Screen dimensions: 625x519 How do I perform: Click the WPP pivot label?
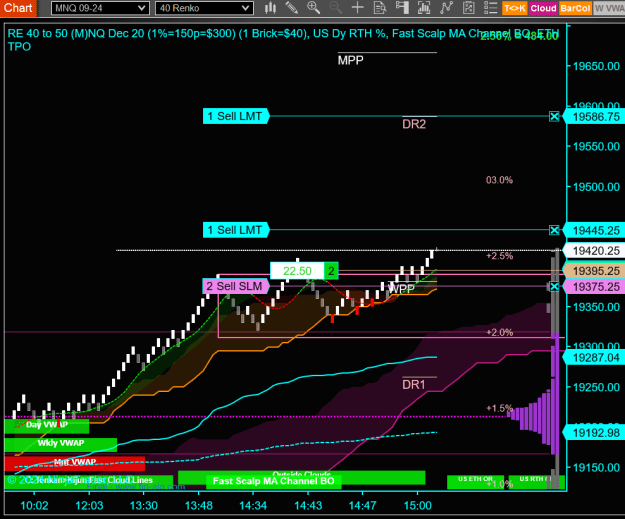pyautogui.click(x=401, y=289)
